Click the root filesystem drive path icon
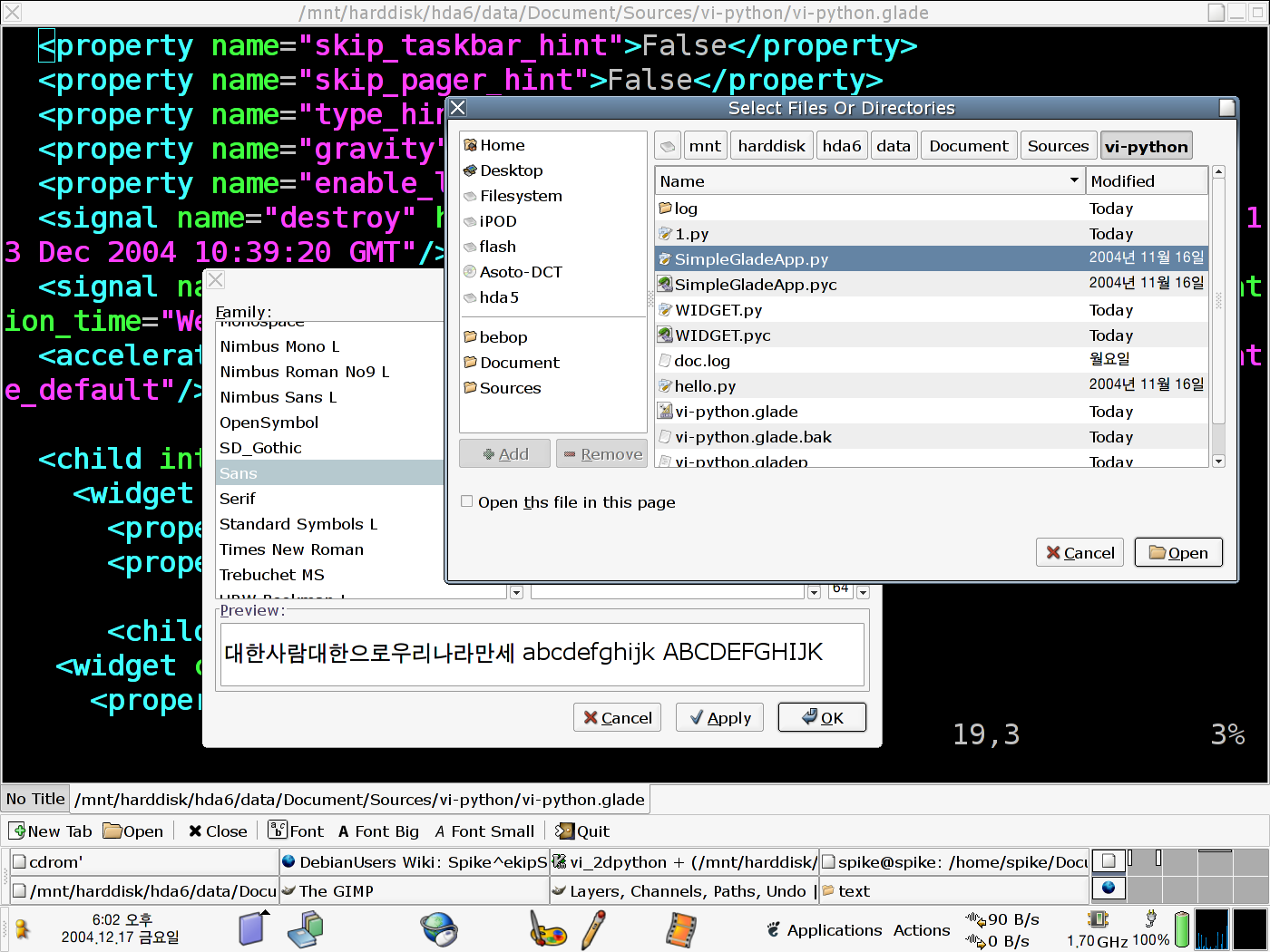This screenshot has width=1270, height=952. coord(668,146)
